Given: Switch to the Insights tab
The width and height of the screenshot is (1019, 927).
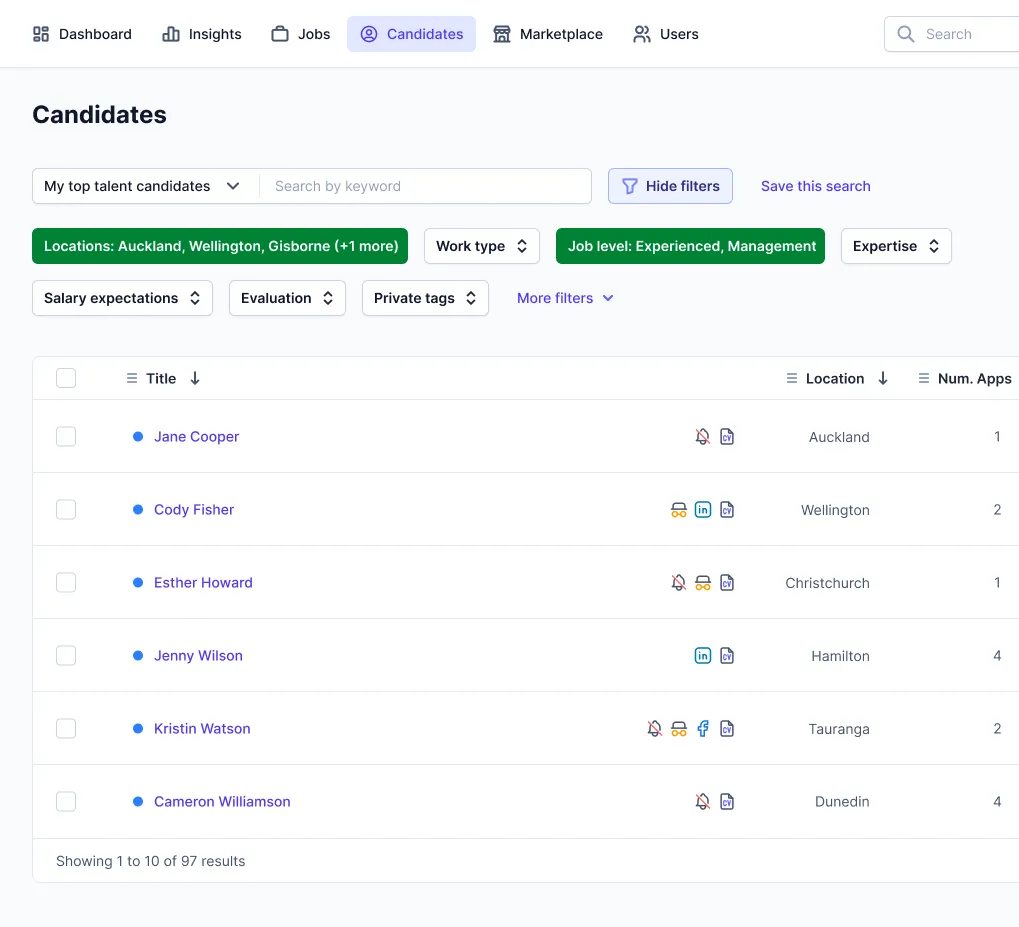Looking at the screenshot, I should [x=202, y=34].
